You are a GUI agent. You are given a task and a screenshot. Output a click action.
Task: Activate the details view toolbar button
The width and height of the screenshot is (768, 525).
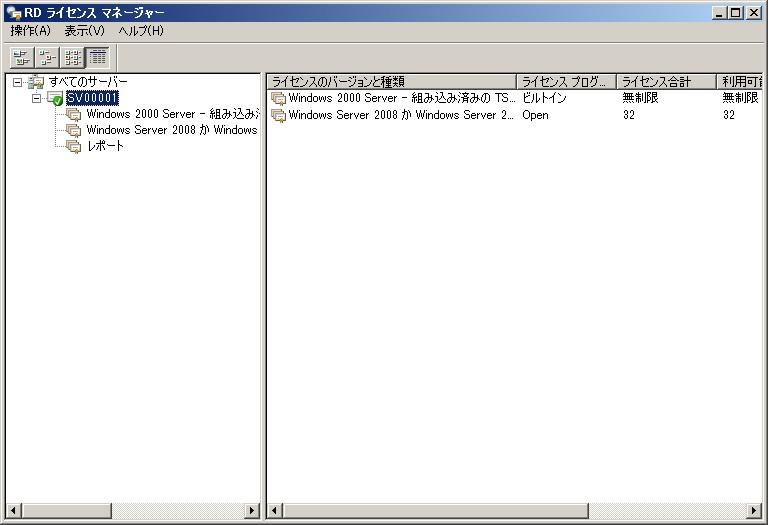coord(97,57)
